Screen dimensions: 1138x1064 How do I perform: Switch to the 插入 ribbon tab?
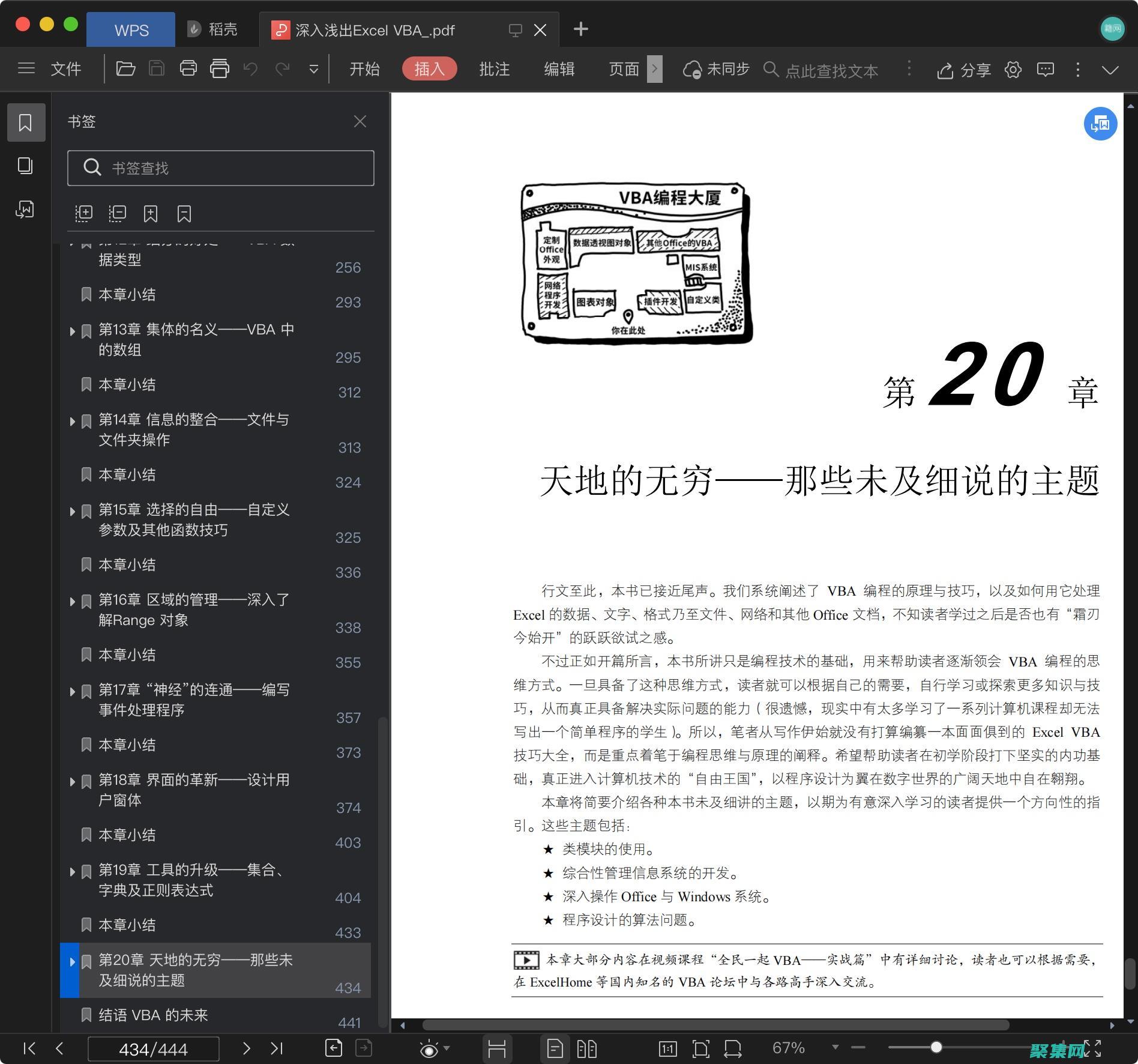[x=429, y=68]
